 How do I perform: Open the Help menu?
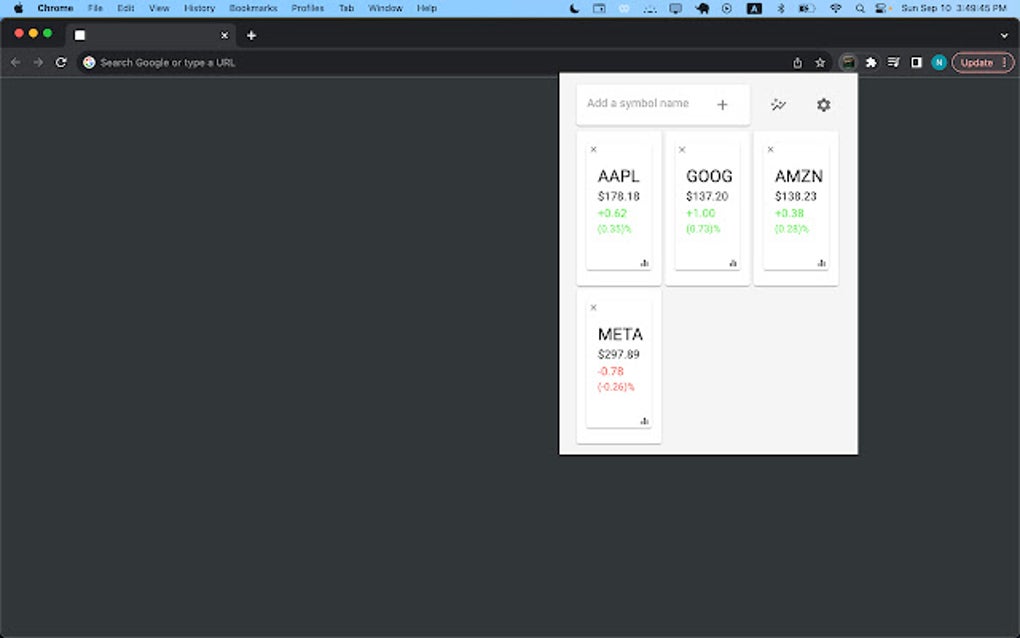point(427,8)
